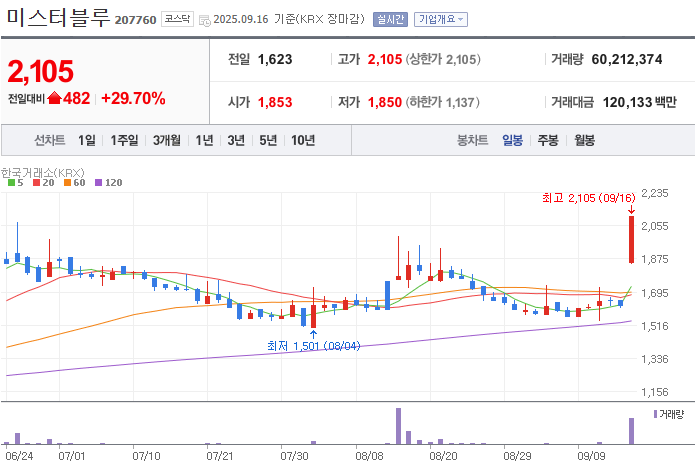Click the trading volume 60,212,374
Image resolution: width=695 pixels, height=476 pixels.
pos(627,59)
